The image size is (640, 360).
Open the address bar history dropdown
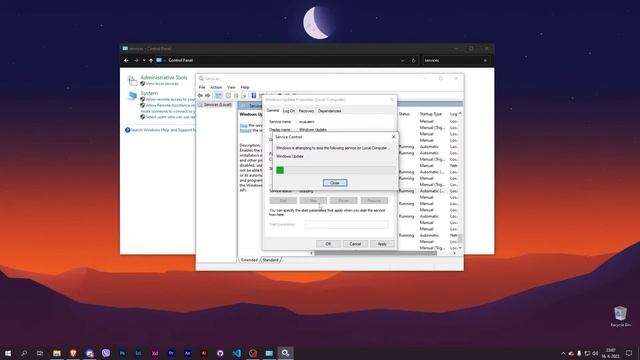[402, 60]
